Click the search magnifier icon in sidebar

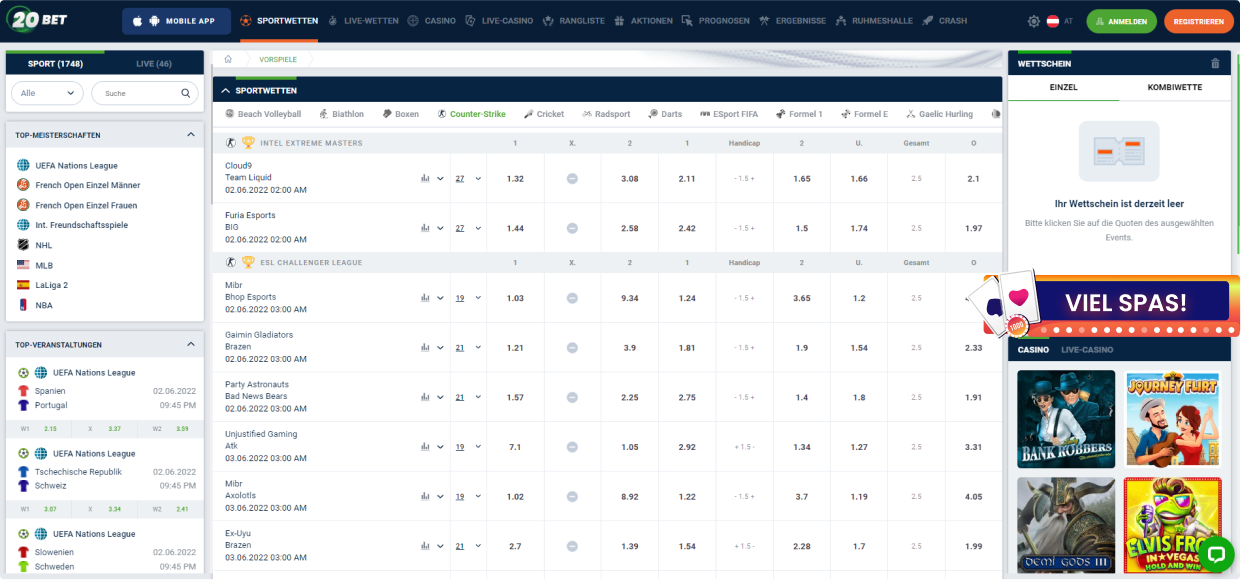[186, 93]
